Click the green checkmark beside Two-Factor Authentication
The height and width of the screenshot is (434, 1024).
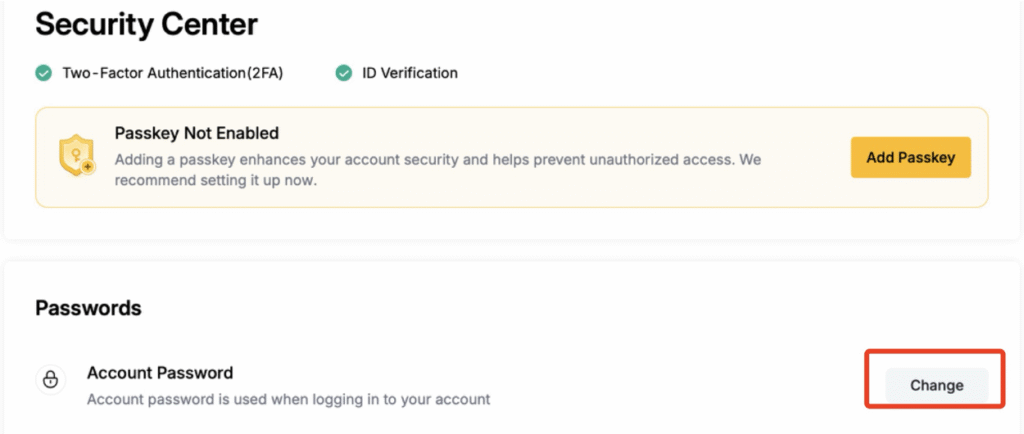tap(43, 73)
